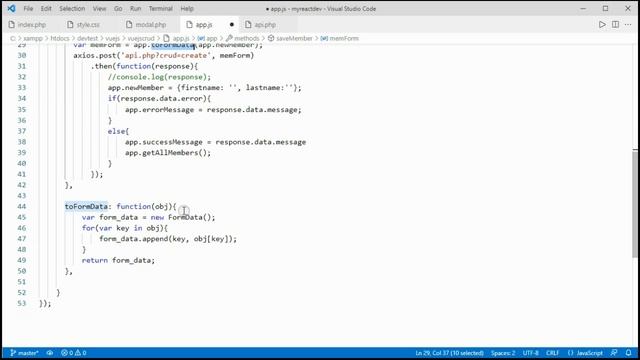The width and height of the screenshot is (640, 360).
Task: Click the //console.log(response); comment
Action: [x=160, y=77]
